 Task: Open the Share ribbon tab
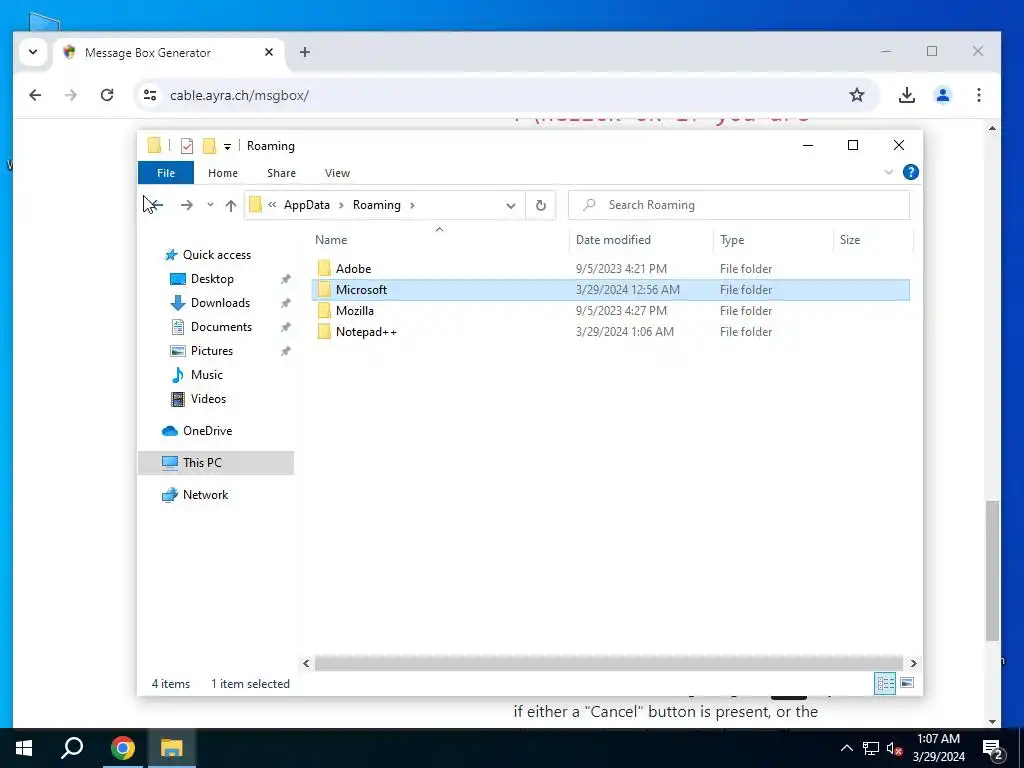[x=281, y=173]
